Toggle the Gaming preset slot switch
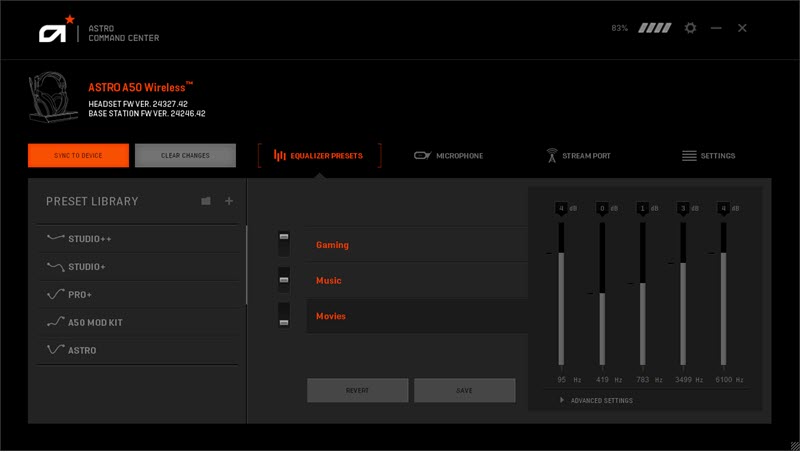The width and height of the screenshot is (800, 452). click(x=284, y=243)
